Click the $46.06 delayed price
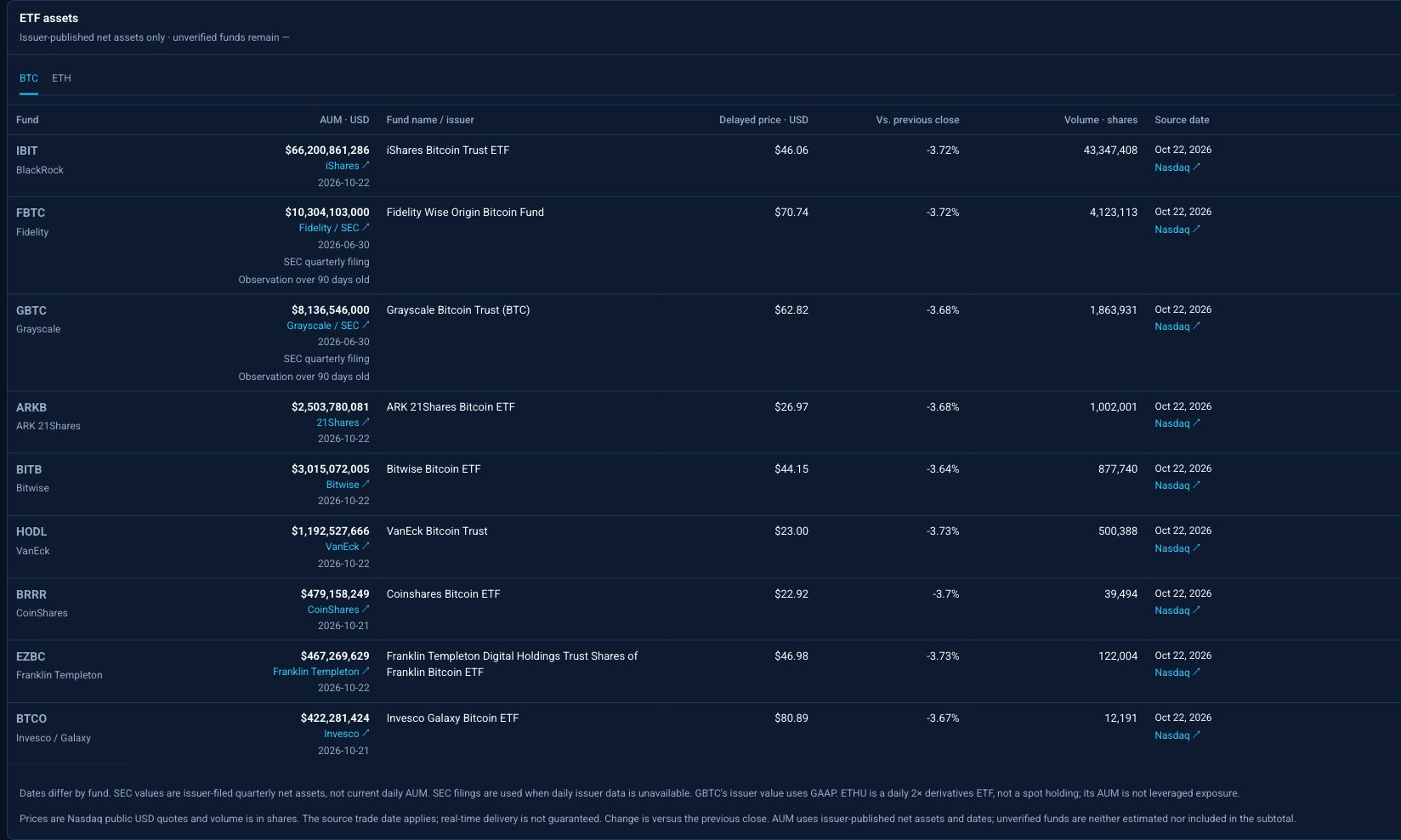The width and height of the screenshot is (1401, 840). click(791, 150)
